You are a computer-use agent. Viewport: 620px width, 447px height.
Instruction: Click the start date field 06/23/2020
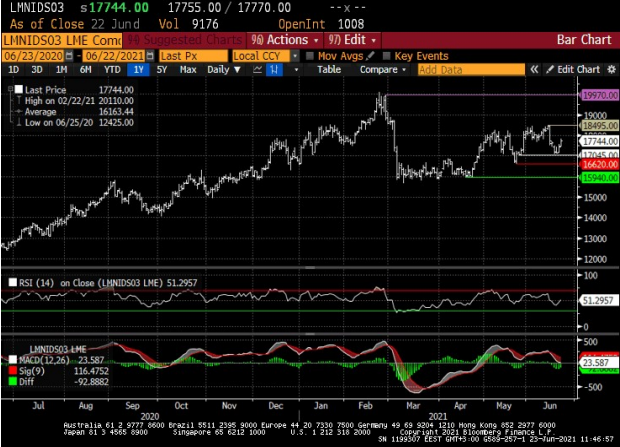[33, 56]
